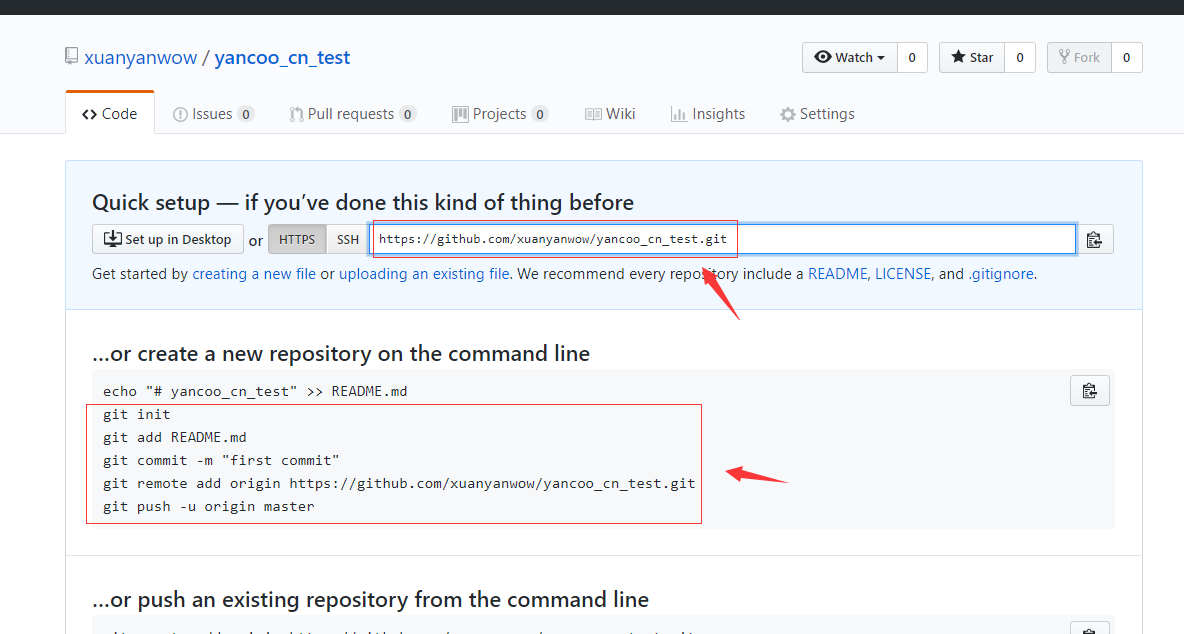Star the yancoo_cn_test repository
The height and width of the screenshot is (634, 1184).
pyautogui.click(x=972, y=57)
